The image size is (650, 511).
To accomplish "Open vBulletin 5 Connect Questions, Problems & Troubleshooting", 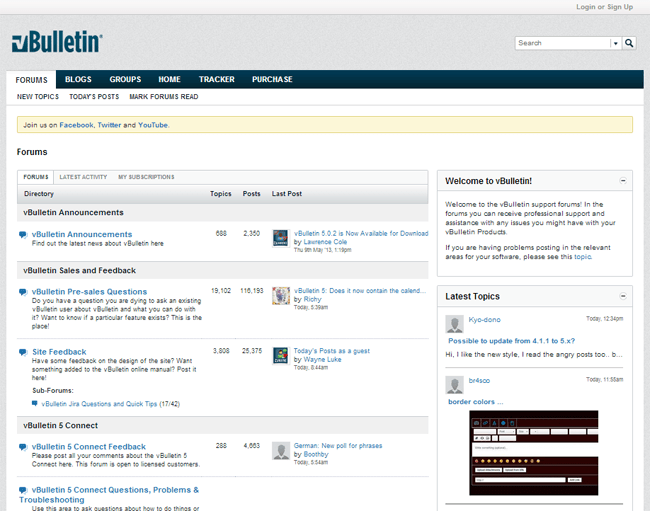I will [109, 494].
